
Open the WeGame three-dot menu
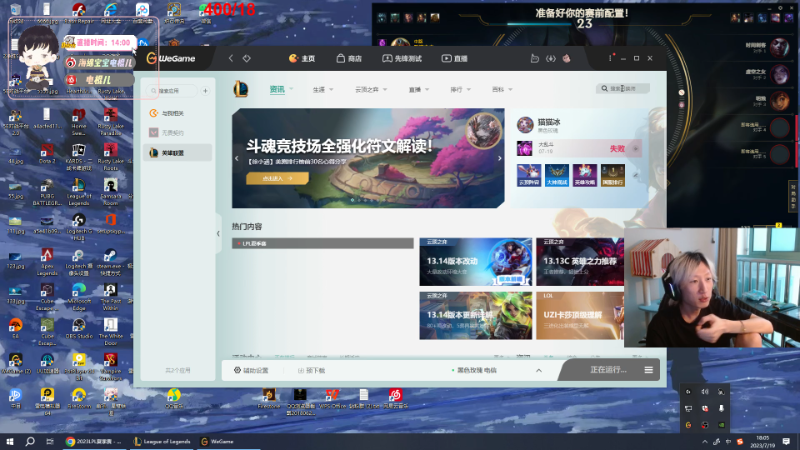click(x=610, y=58)
